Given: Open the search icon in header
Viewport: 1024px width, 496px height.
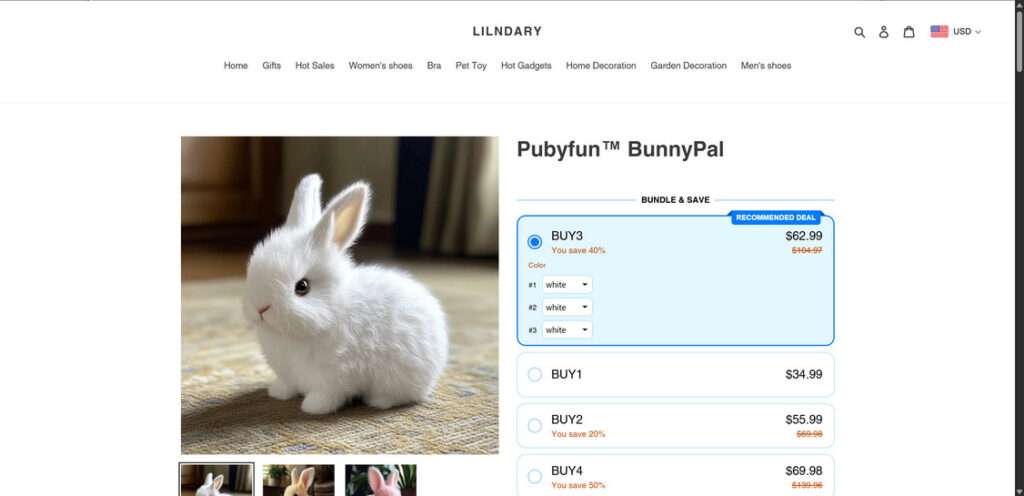Looking at the screenshot, I should [x=859, y=32].
